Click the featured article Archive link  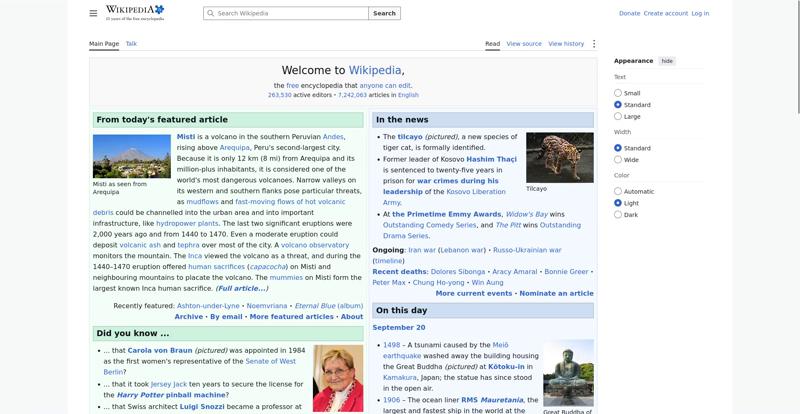189,316
